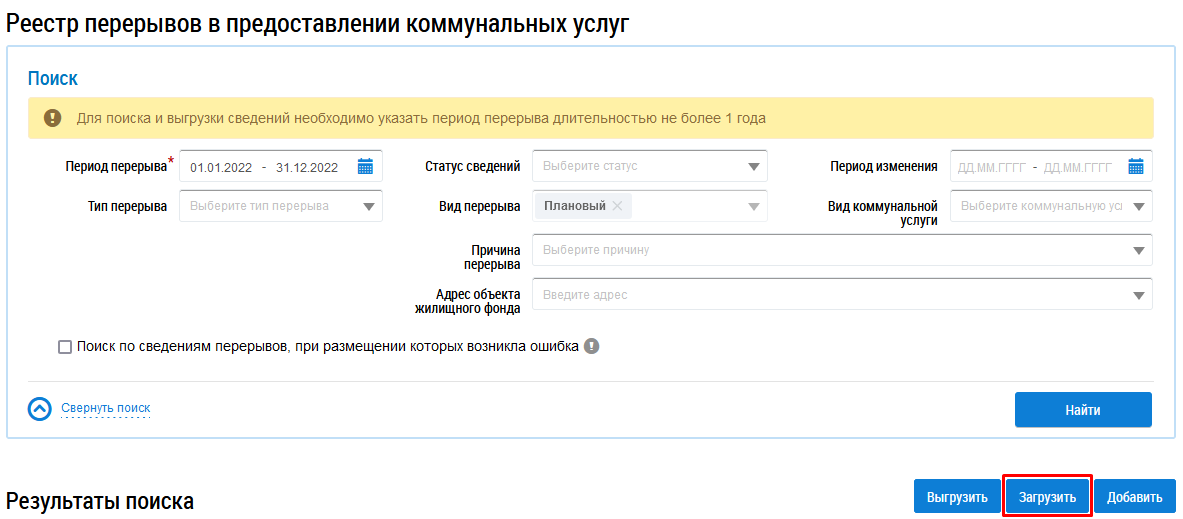
Task: Open Вид коммунальной услуги dropdown
Action: tap(1138, 207)
